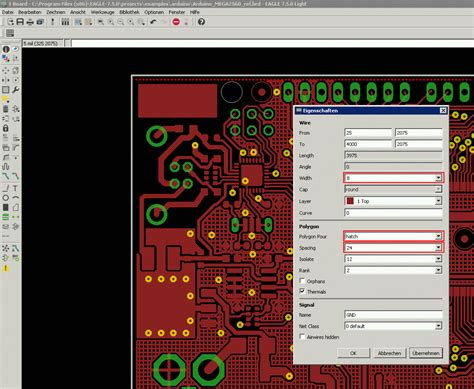Click the From X coordinate field

click(x=368, y=133)
